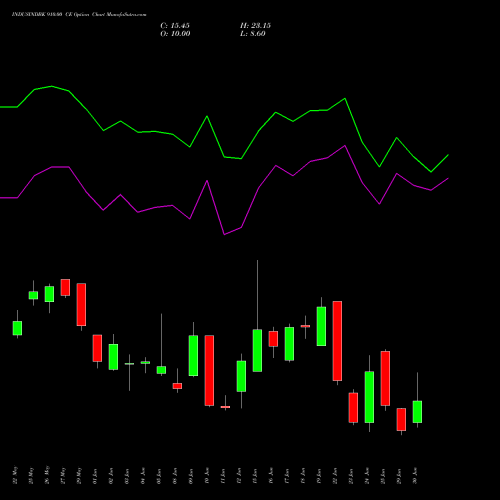The image size is (500, 500).
Task: Select the 01 Jun date label
Action: [x=95, y=475]
